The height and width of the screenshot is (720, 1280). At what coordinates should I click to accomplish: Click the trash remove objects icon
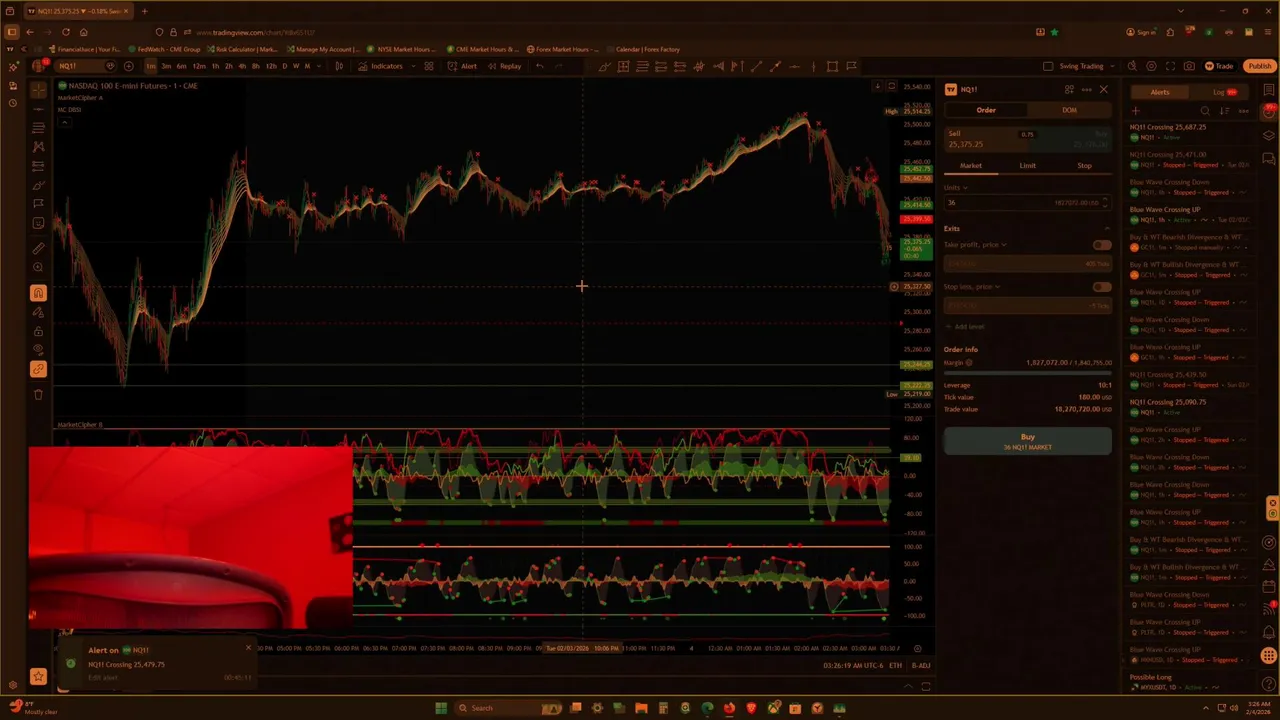pyautogui.click(x=38, y=394)
